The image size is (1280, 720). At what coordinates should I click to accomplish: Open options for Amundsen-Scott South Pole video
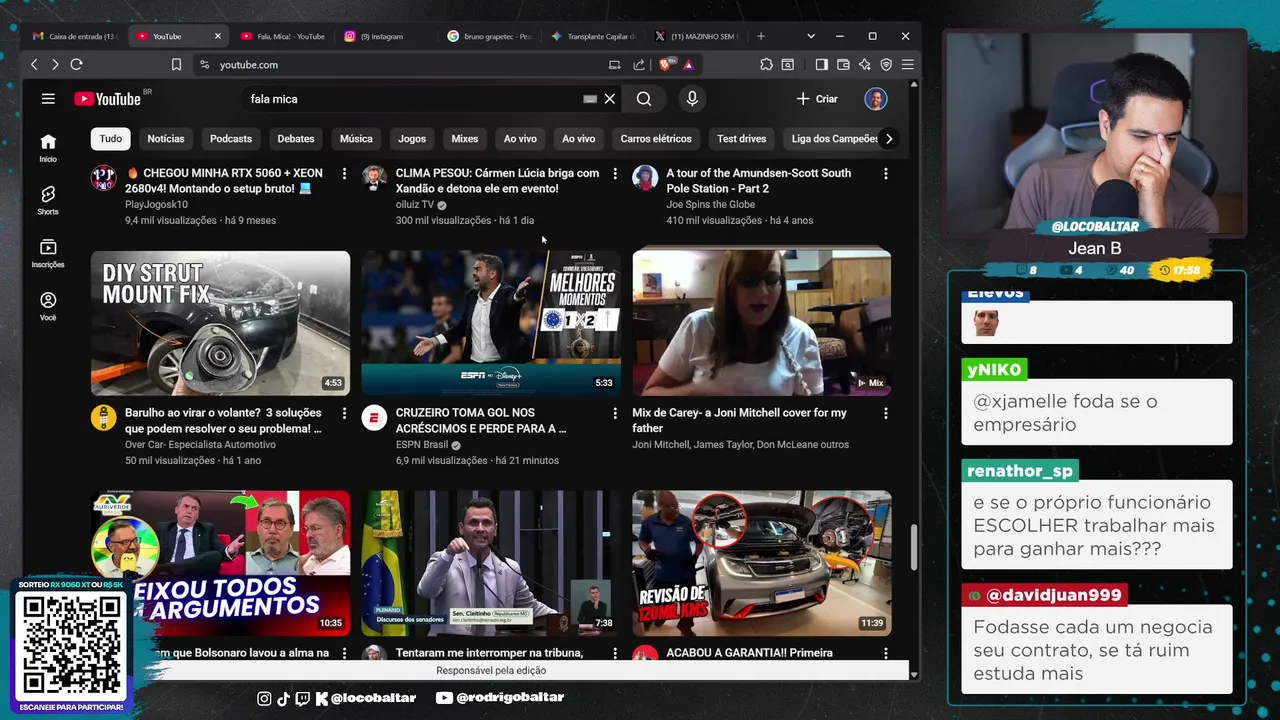click(x=886, y=174)
